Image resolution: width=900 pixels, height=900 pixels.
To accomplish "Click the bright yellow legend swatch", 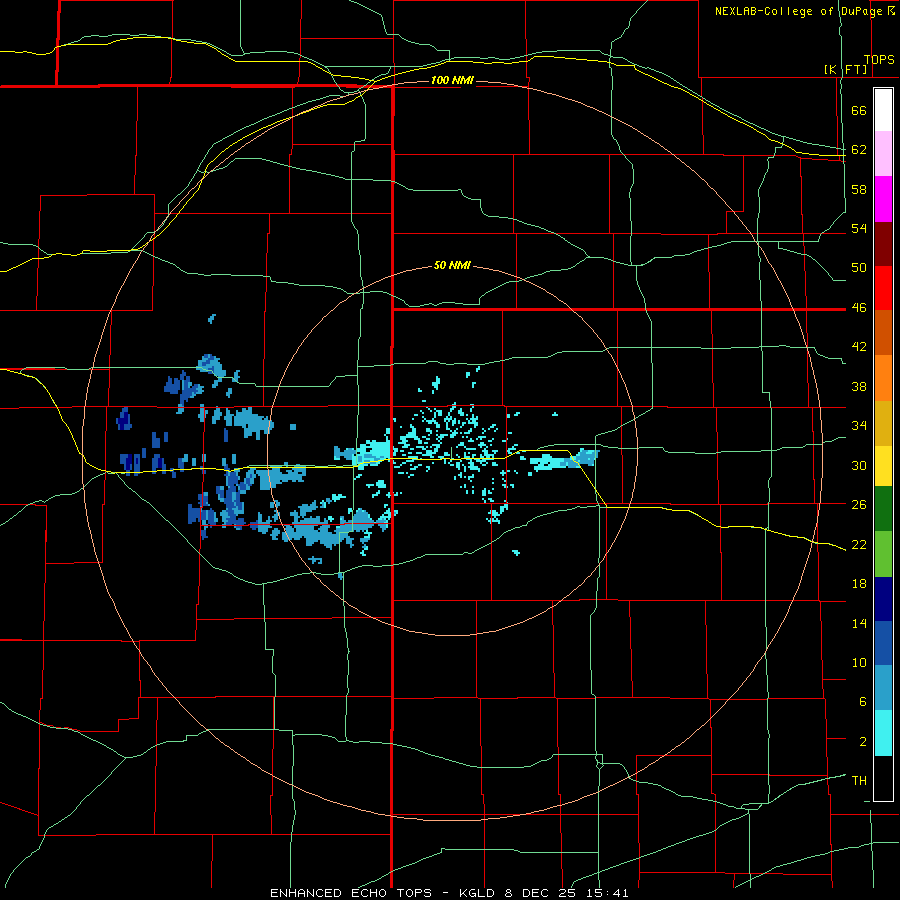I will tap(883, 465).
